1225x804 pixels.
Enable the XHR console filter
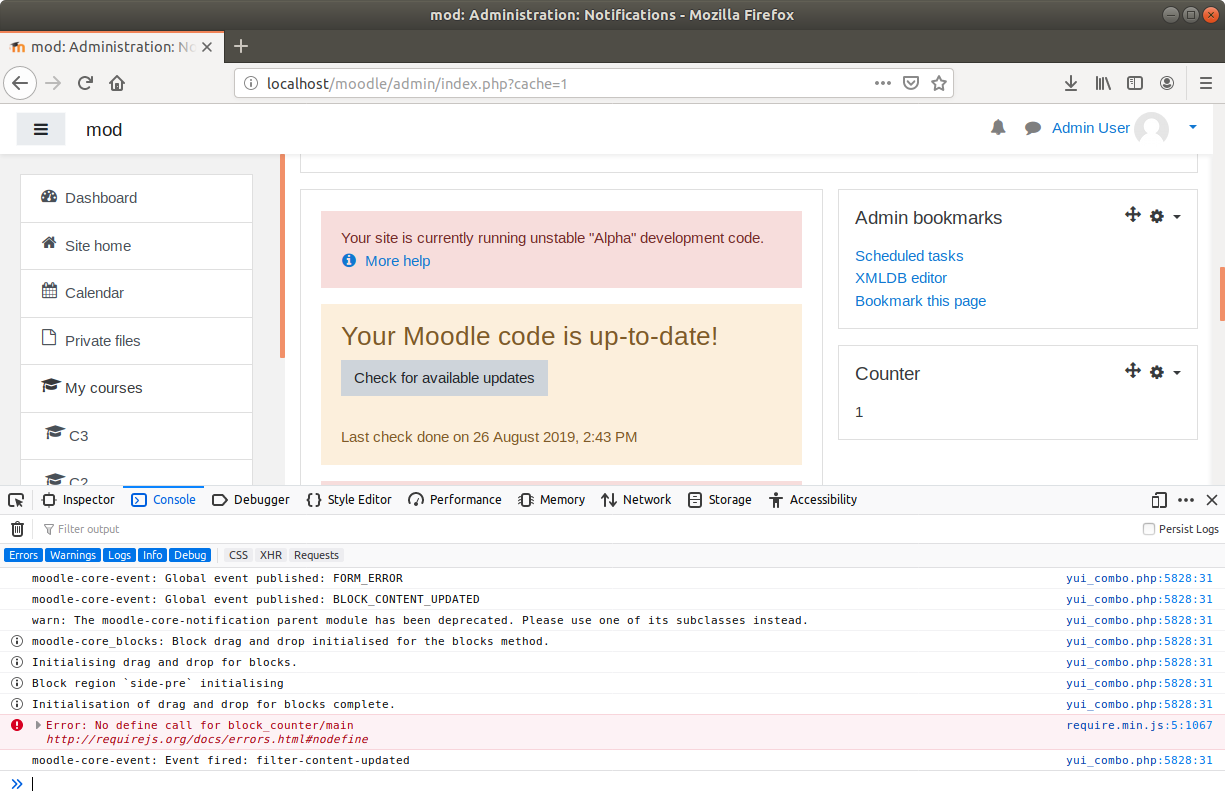click(x=271, y=555)
